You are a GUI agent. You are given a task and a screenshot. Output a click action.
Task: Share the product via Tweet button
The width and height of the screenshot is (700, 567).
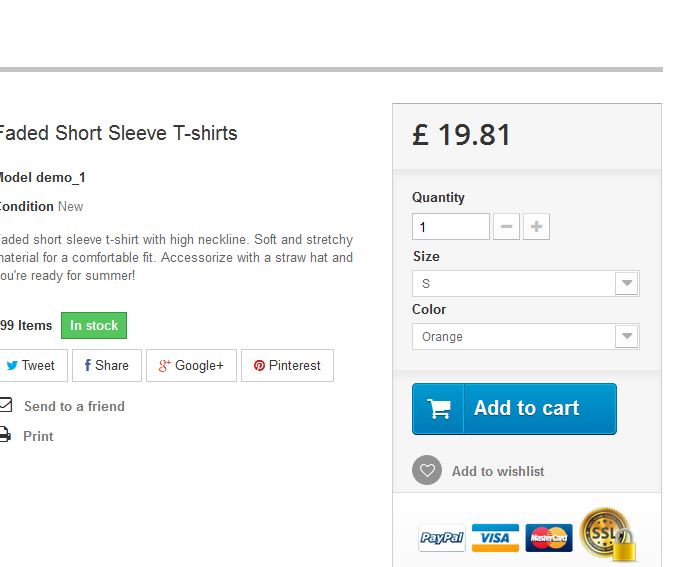click(31, 366)
